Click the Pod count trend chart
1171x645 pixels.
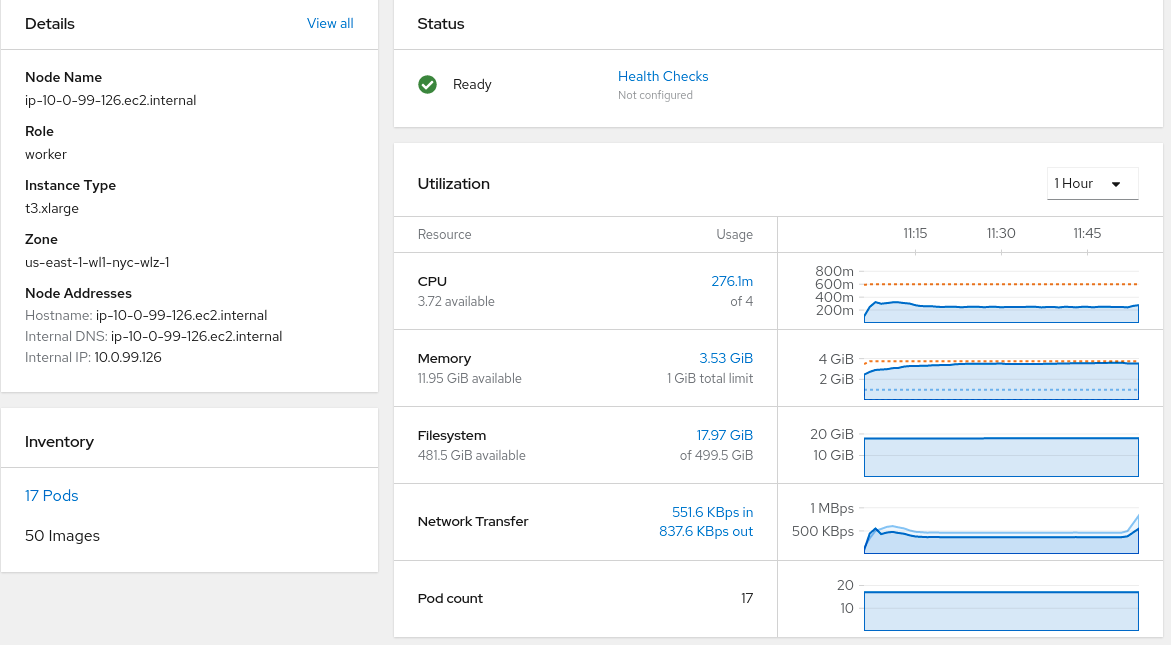1000,610
